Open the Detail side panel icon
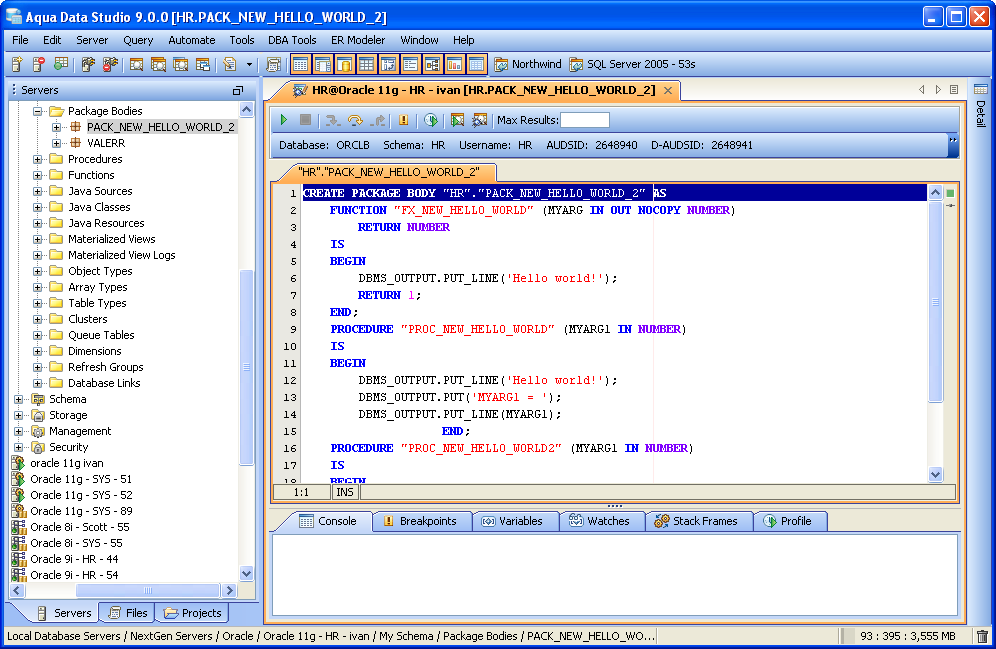This screenshot has width=996, height=649. pyautogui.click(x=980, y=90)
